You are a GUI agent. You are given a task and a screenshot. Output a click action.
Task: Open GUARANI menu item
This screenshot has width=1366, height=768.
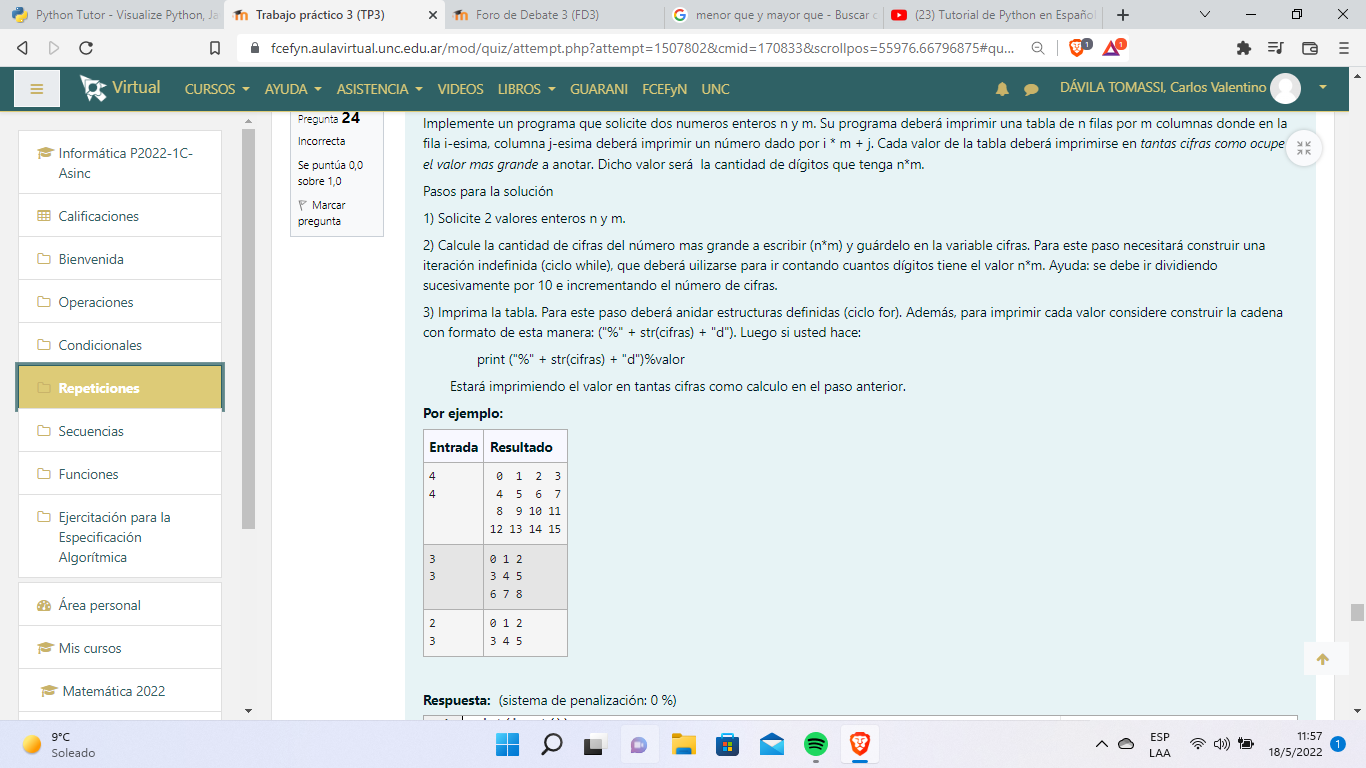(x=599, y=89)
